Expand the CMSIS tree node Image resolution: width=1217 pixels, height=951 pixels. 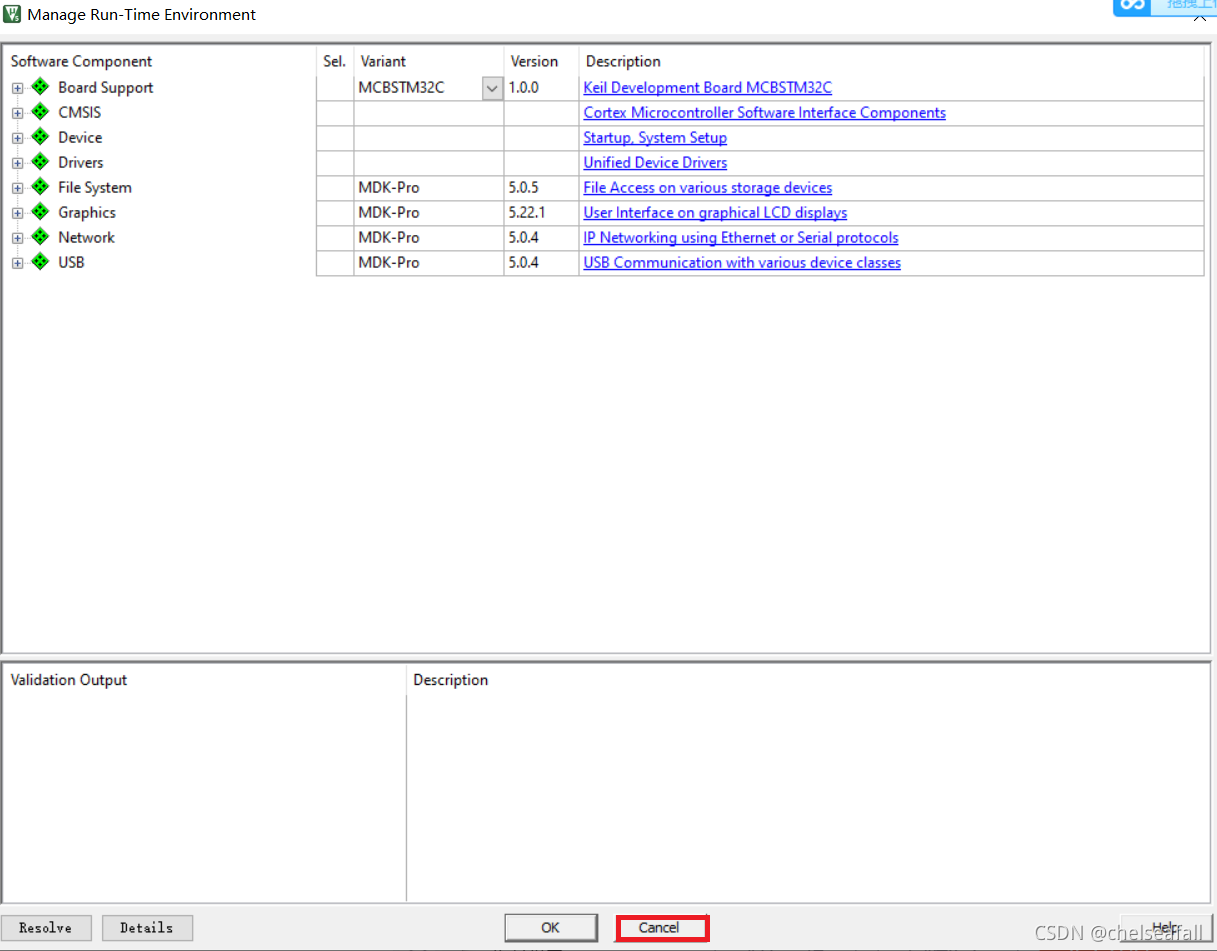tap(17, 113)
